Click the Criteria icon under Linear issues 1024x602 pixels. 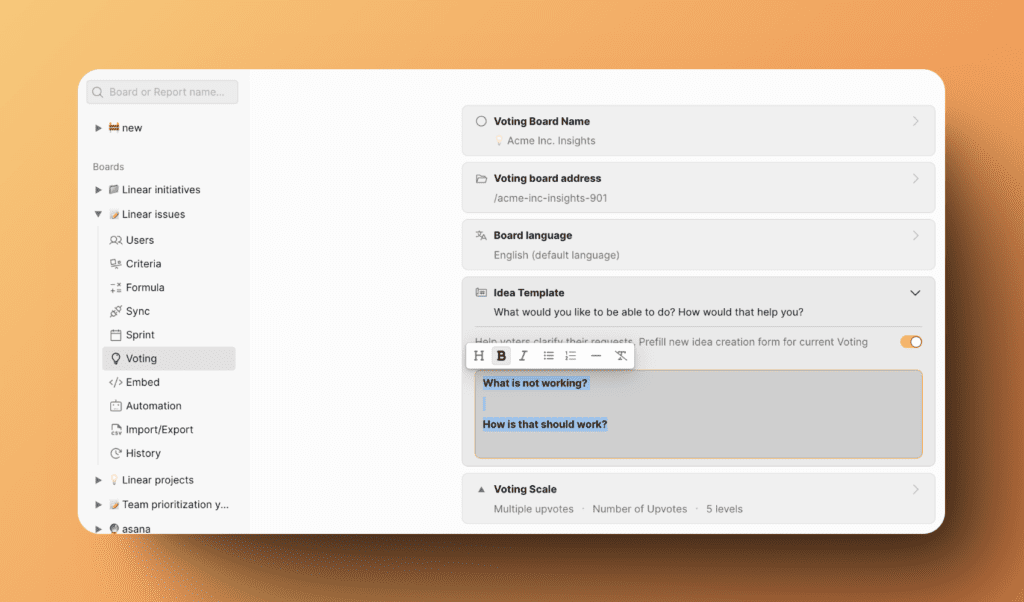point(115,263)
